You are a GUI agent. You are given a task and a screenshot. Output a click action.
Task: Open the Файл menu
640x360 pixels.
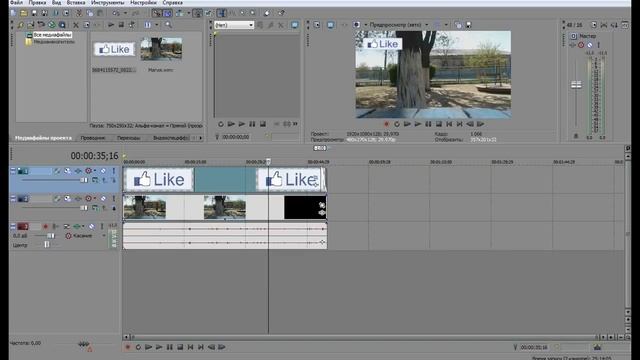(16, 2)
